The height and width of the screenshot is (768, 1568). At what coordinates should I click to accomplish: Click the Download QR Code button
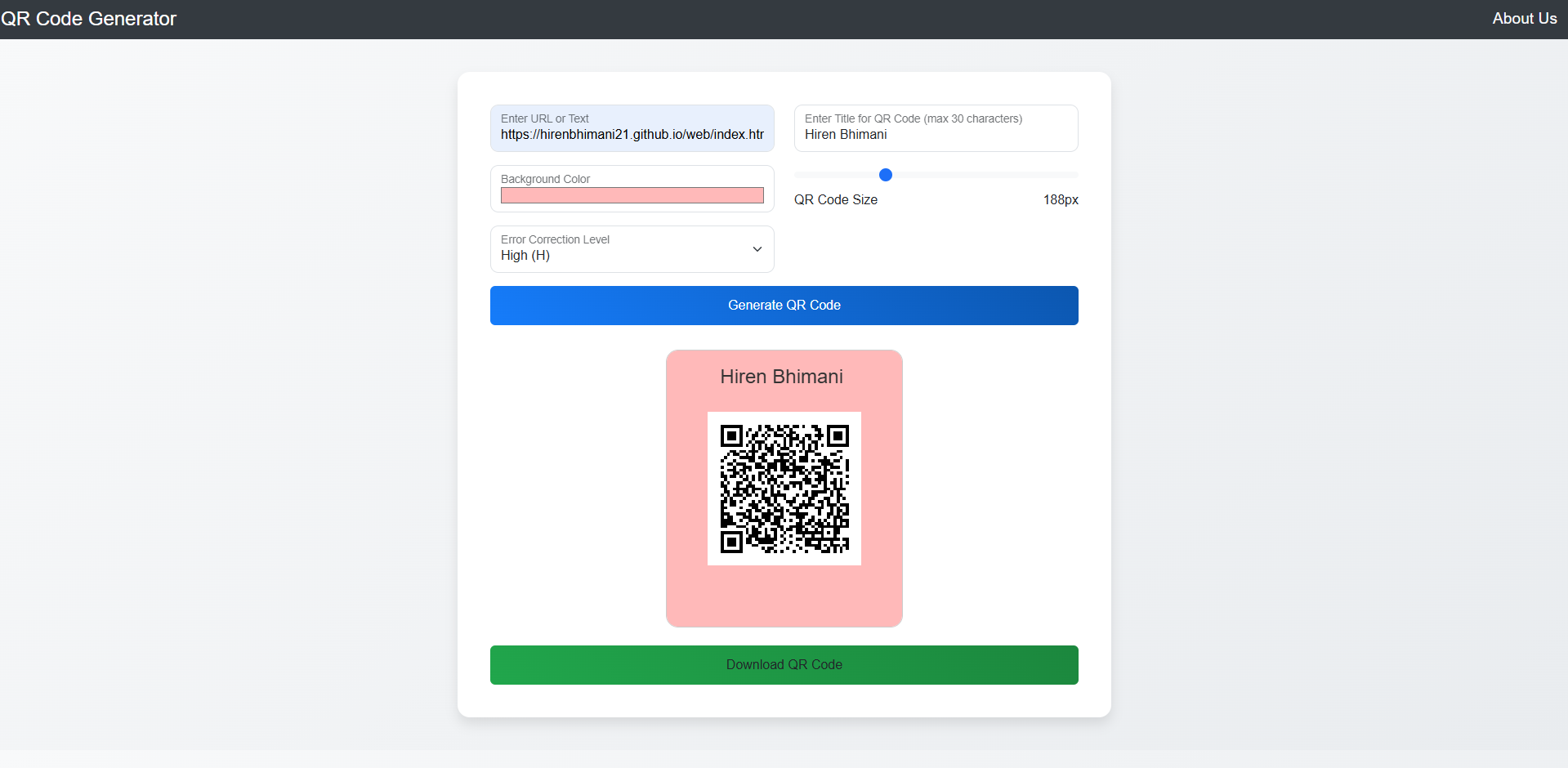[x=784, y=665]
